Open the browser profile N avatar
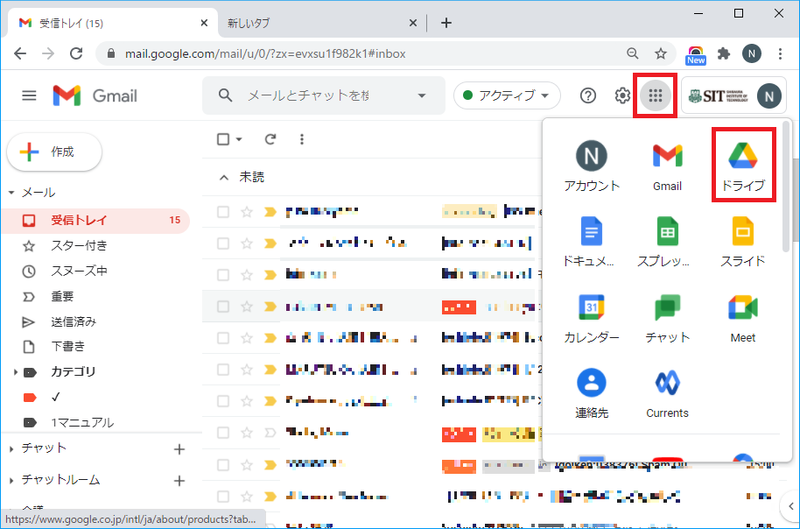The image size is (800, 529). tap(752, 54)
